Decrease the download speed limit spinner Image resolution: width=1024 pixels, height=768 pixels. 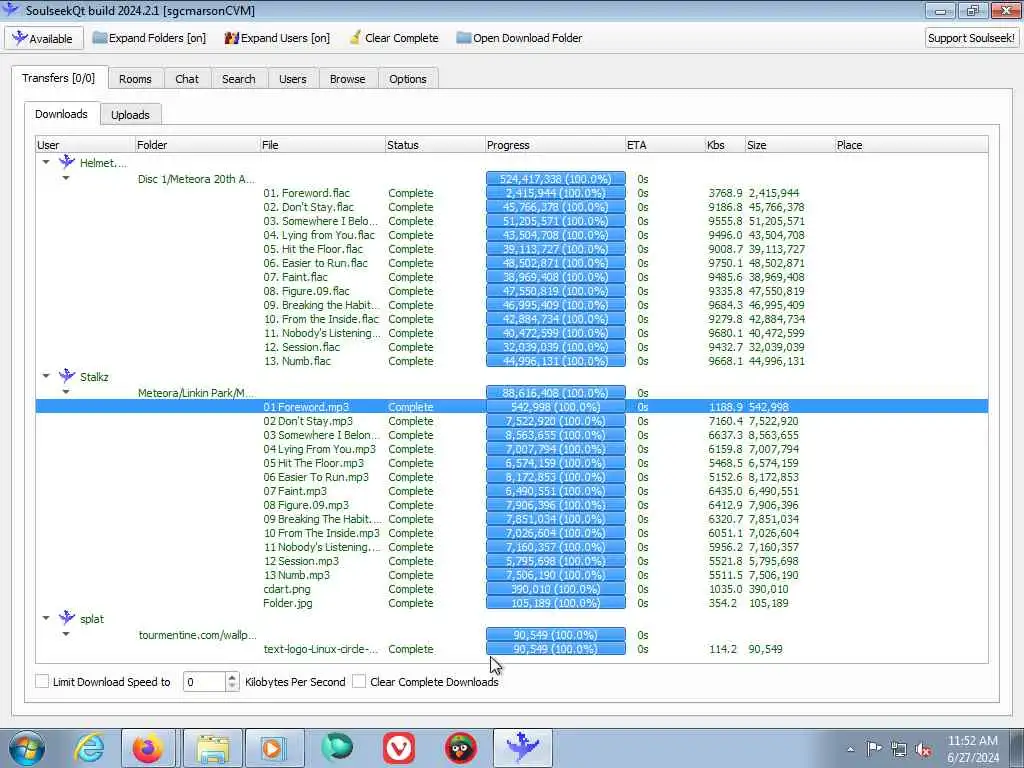coord(232,686)
